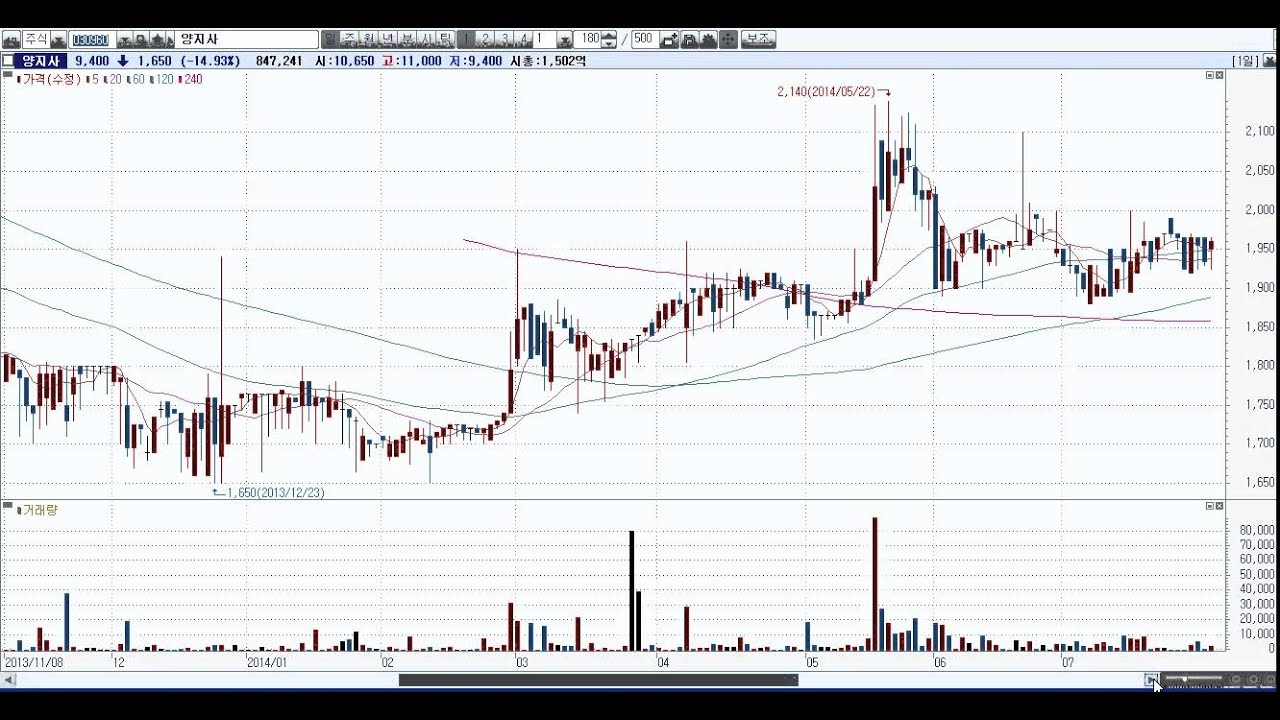Image resolution: width=1280 pixels, height=720 pixels.
Task: Click the zoom slider handle at bottom right
Action: point(1185,679)
